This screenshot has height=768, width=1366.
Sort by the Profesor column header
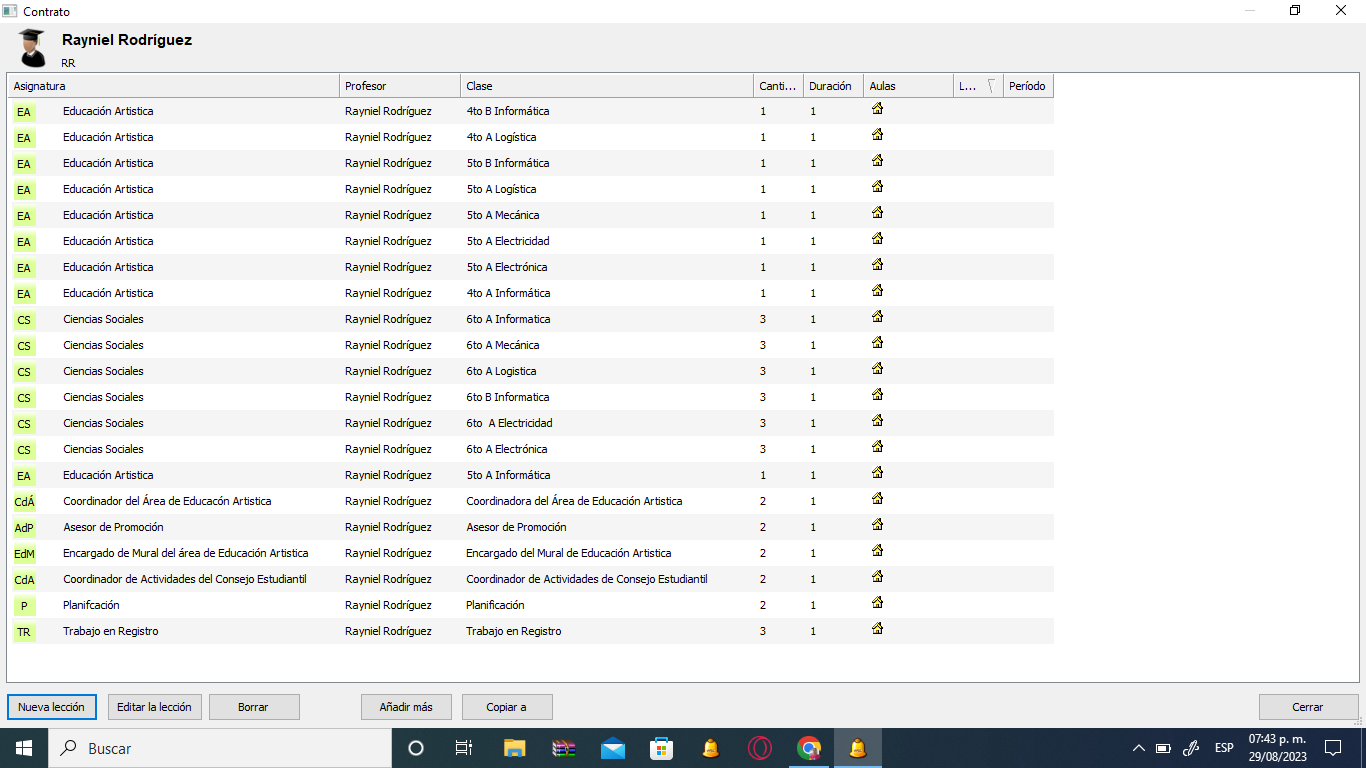399,86
